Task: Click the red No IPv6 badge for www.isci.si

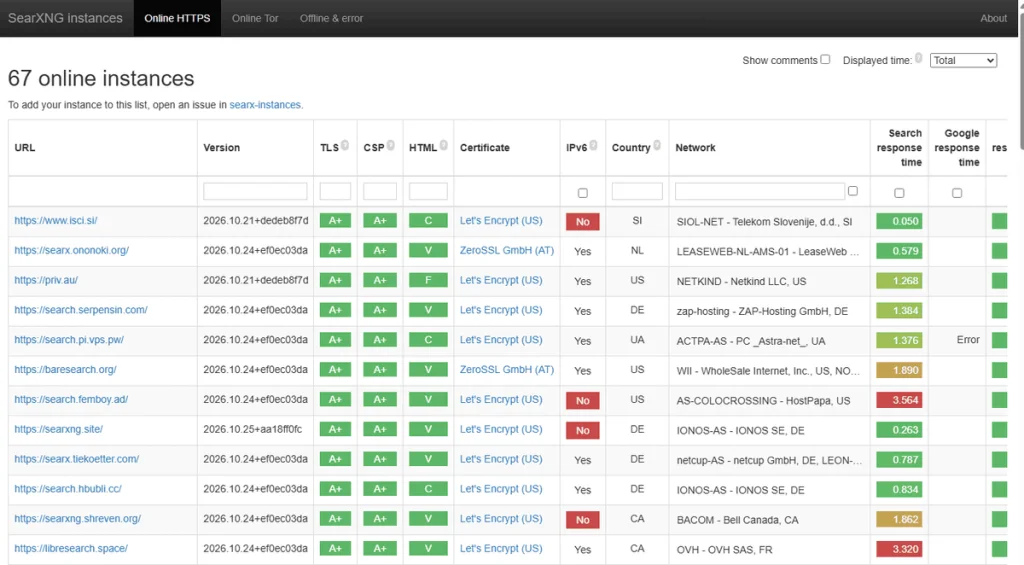Action: click(x=583, y=221)
